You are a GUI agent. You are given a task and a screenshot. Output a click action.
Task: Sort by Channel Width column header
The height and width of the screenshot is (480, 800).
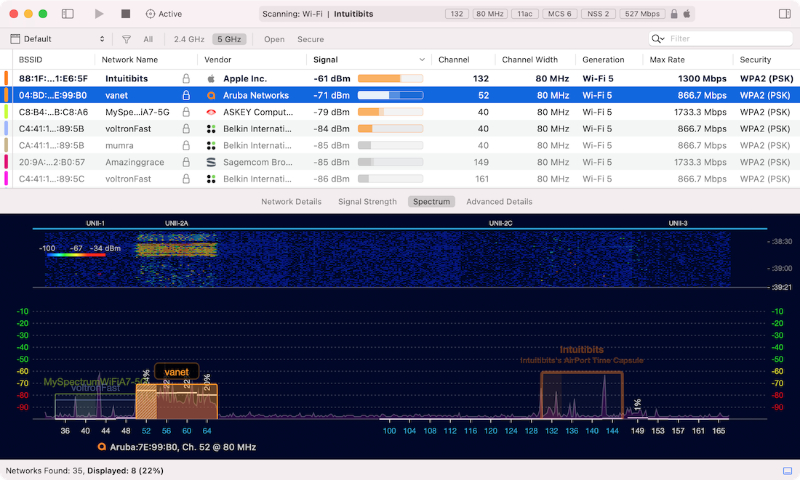pyautogui.click(x=530, y=60)
